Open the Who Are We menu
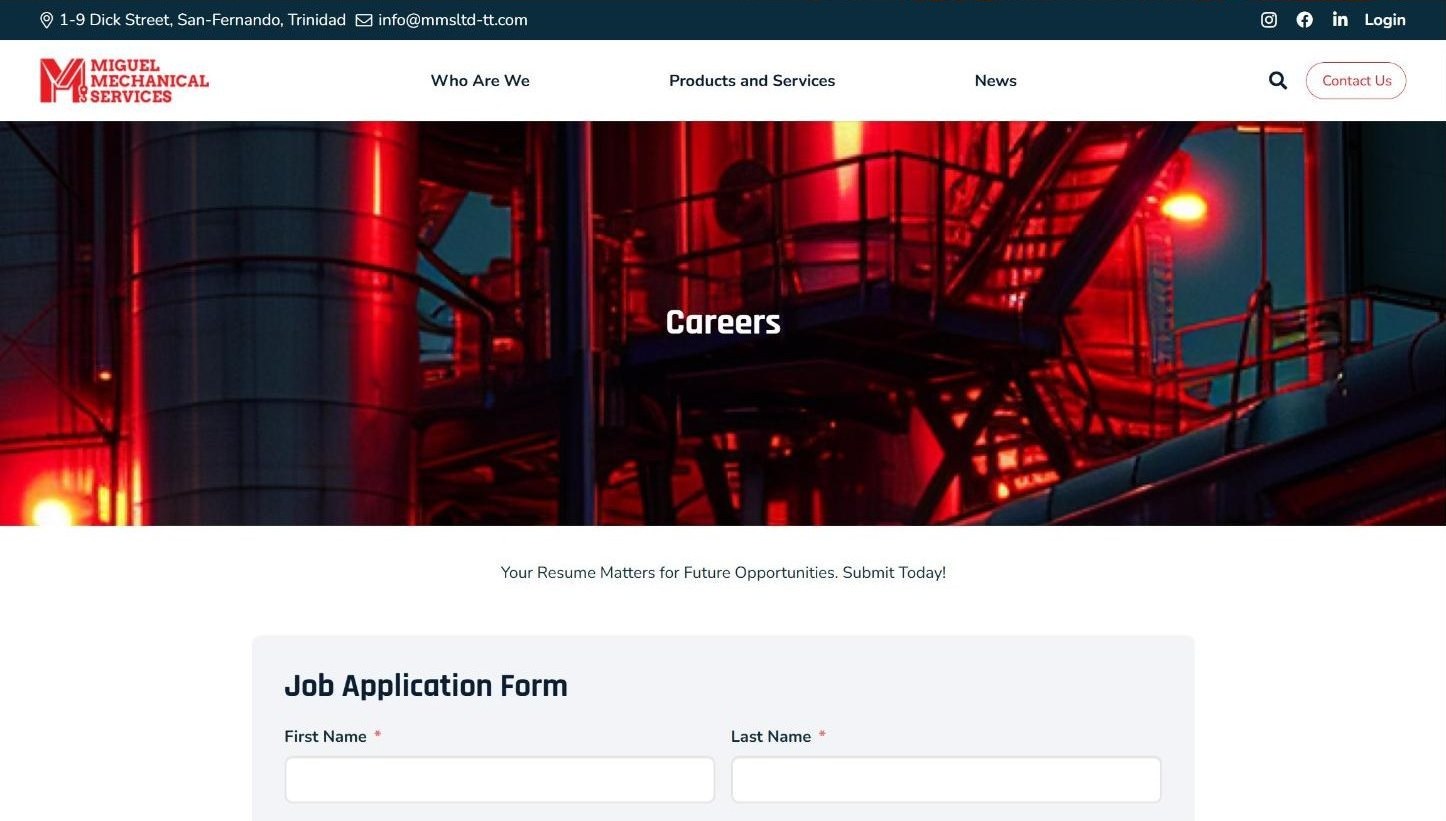The width and height of the screenshot is (1446, 821). click(x=480, y=81)
